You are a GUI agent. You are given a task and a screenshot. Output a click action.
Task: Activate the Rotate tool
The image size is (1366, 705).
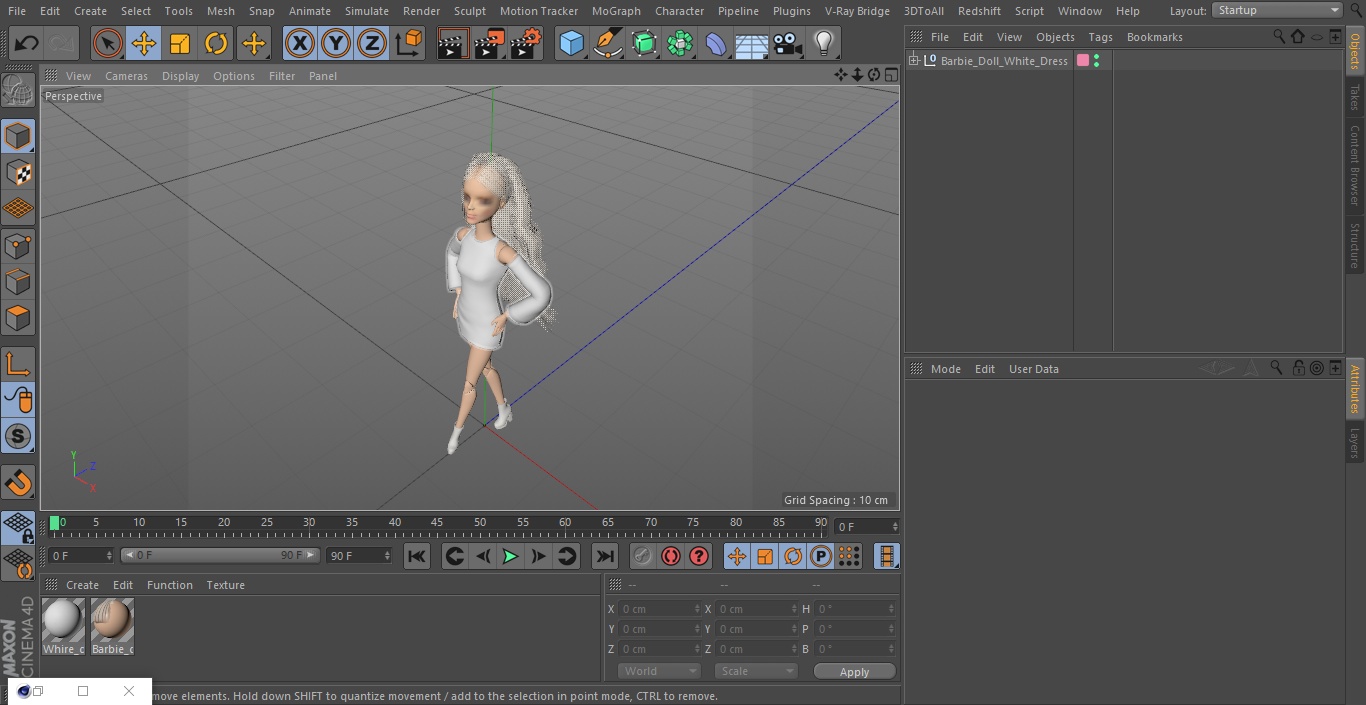click(216, 43)
